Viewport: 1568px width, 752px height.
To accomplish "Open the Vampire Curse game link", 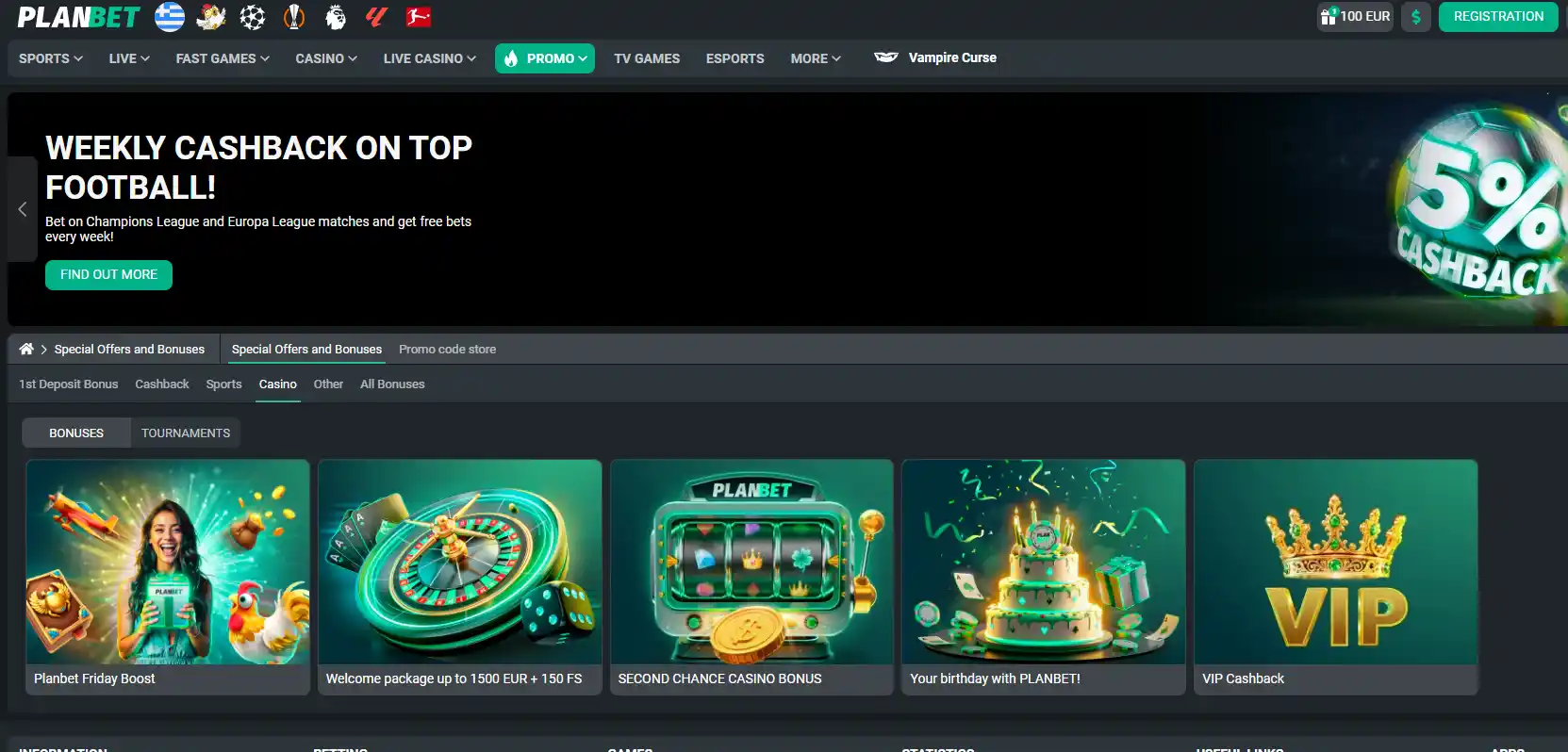I will [935, 57].
